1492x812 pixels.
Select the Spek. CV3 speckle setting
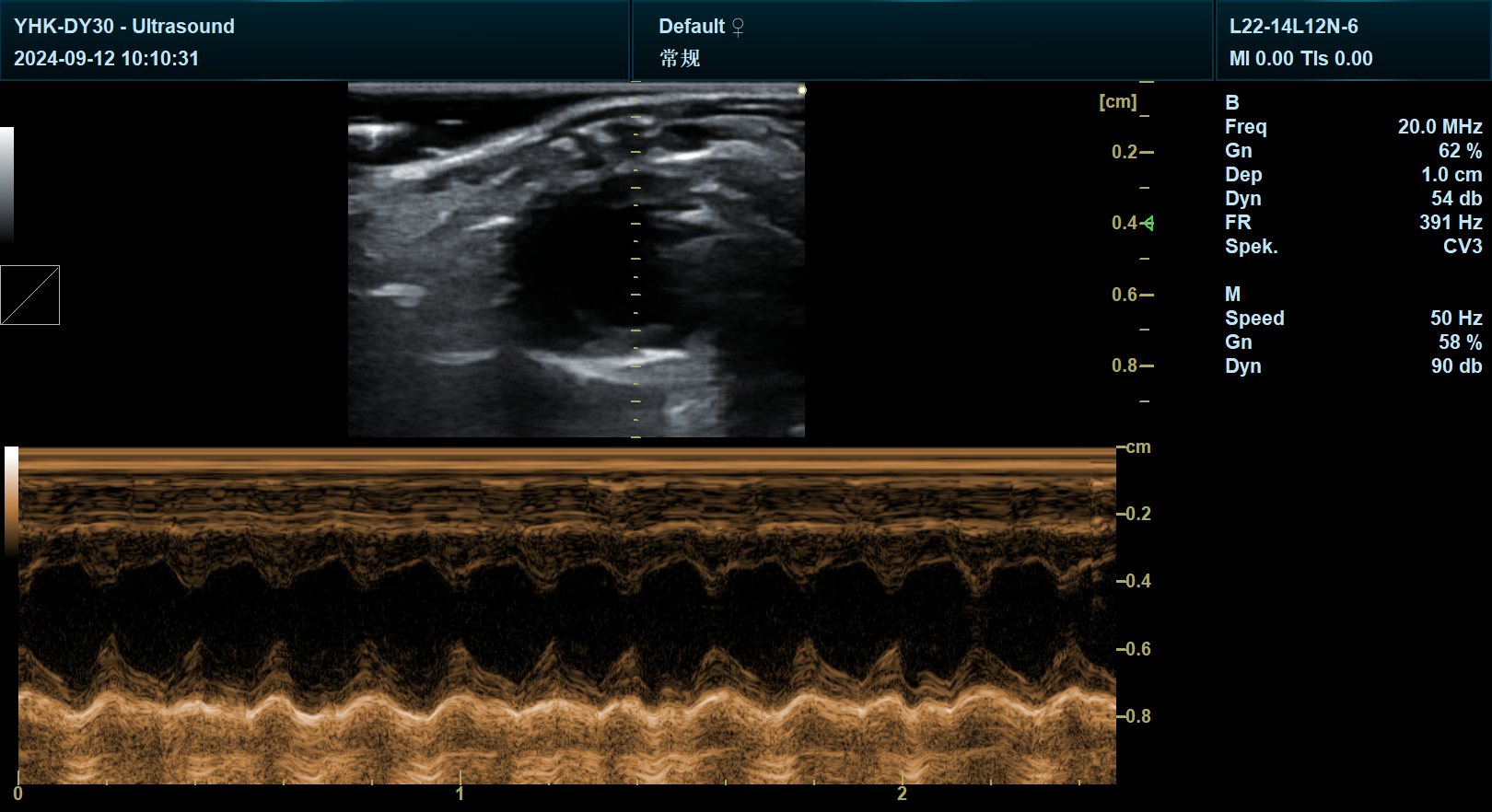pyautogui.click(x=1463, y=247)
